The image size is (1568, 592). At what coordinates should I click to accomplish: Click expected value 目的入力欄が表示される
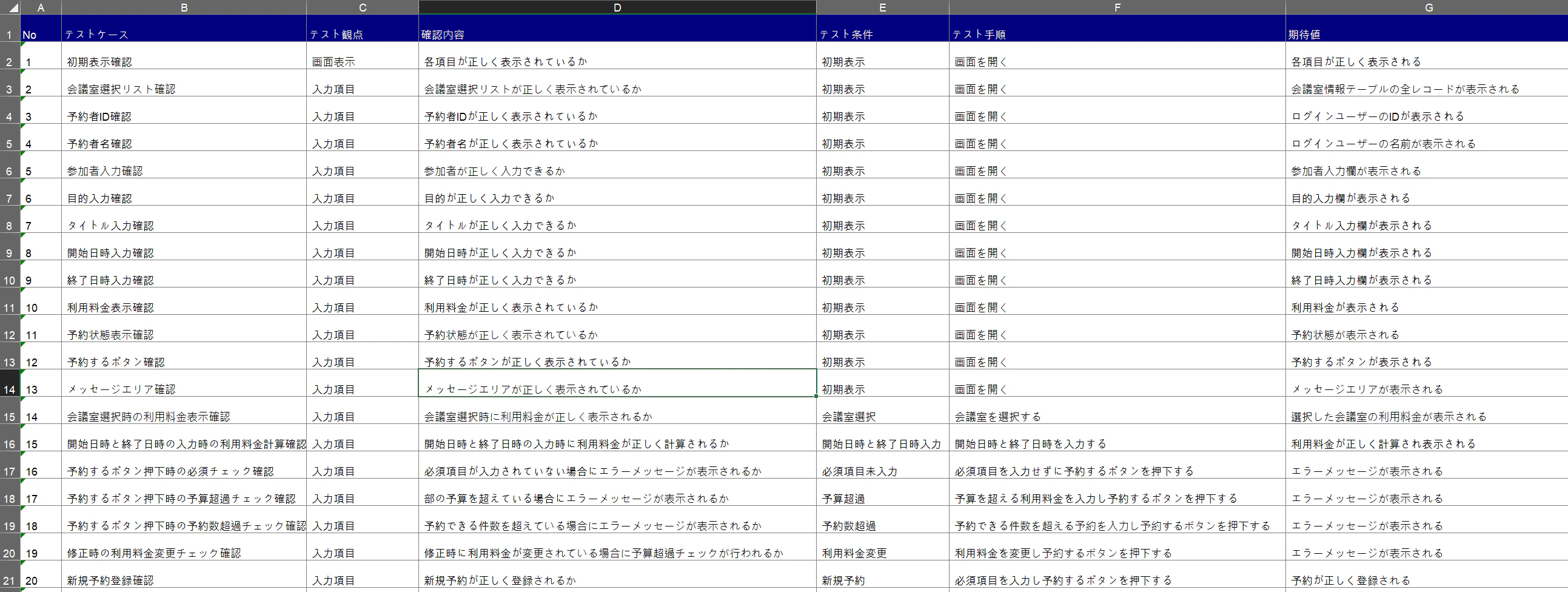tap(1427, 192)
